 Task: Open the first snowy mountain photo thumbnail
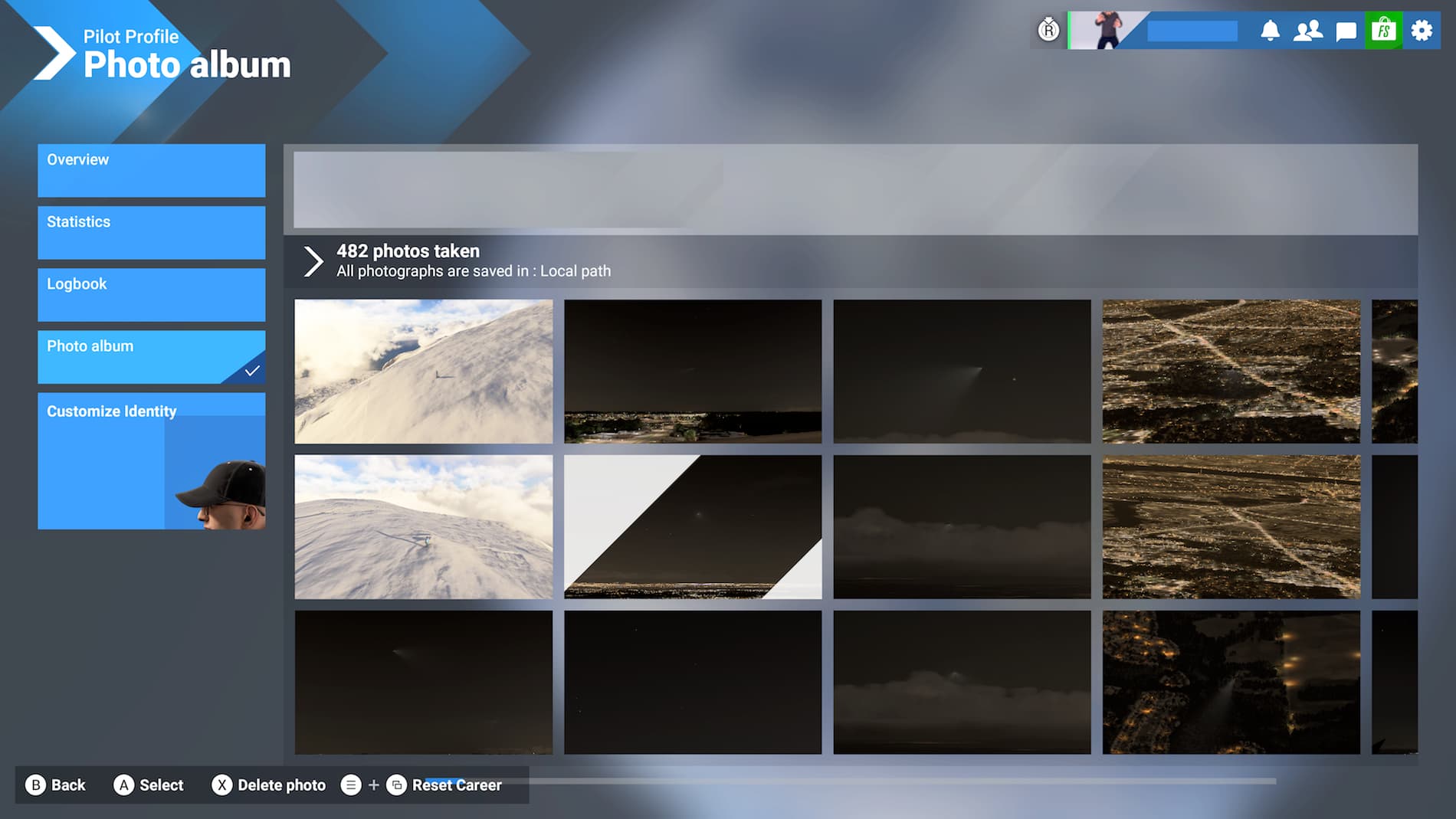click(x=423, y=371)
